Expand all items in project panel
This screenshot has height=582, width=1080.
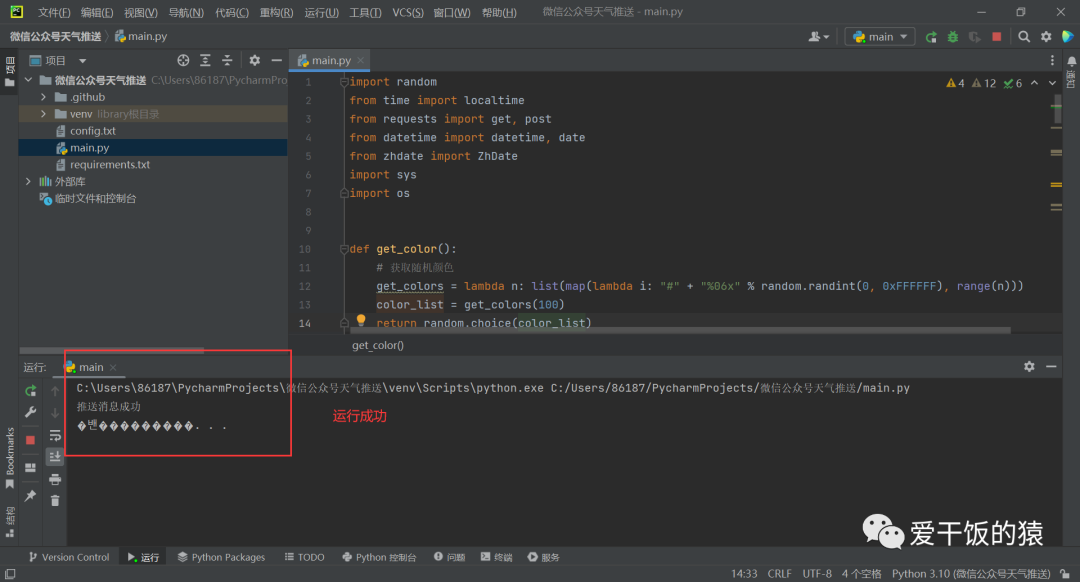(205, 61)
